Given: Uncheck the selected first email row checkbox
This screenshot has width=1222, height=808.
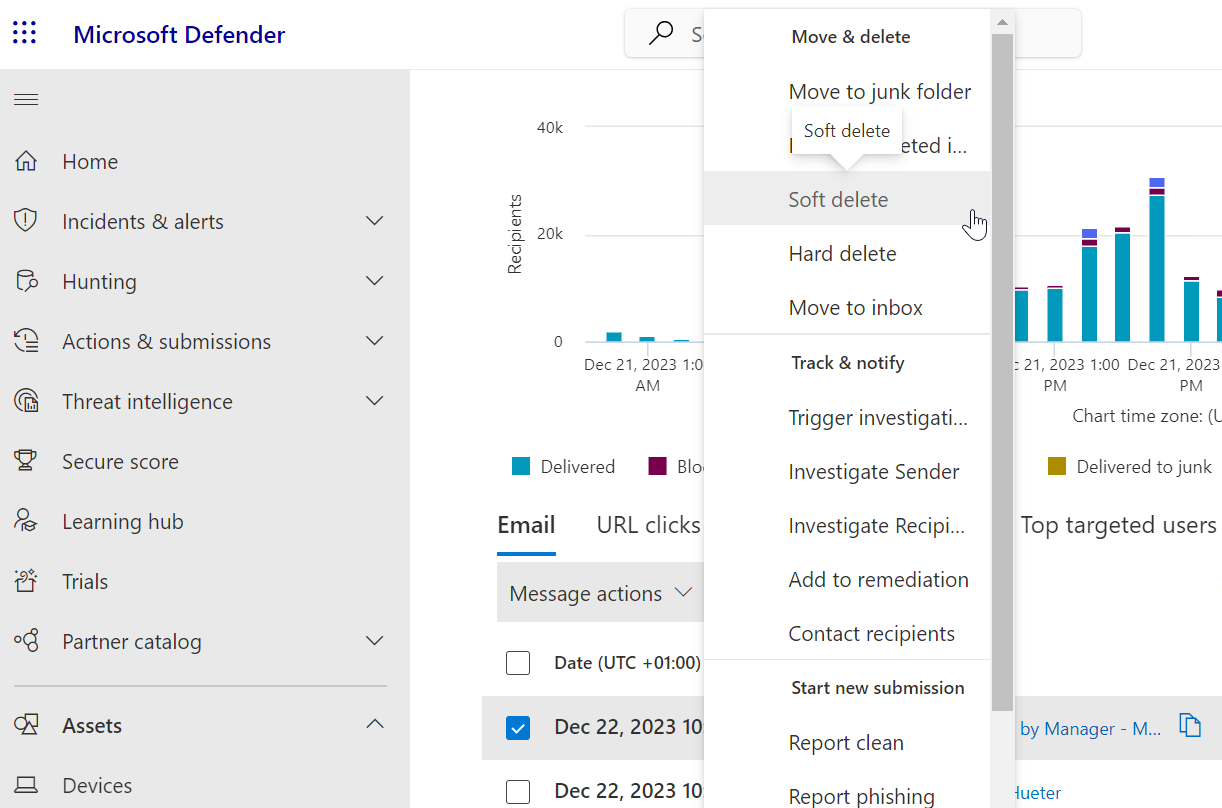Looking at the screenshot, I should (x=518, y=728).
